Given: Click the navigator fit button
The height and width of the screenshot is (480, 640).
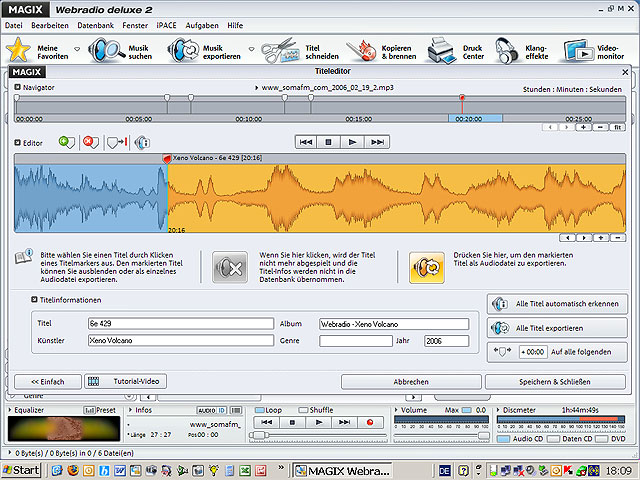Looking at the screenshot, I should (x=618, y=127).
